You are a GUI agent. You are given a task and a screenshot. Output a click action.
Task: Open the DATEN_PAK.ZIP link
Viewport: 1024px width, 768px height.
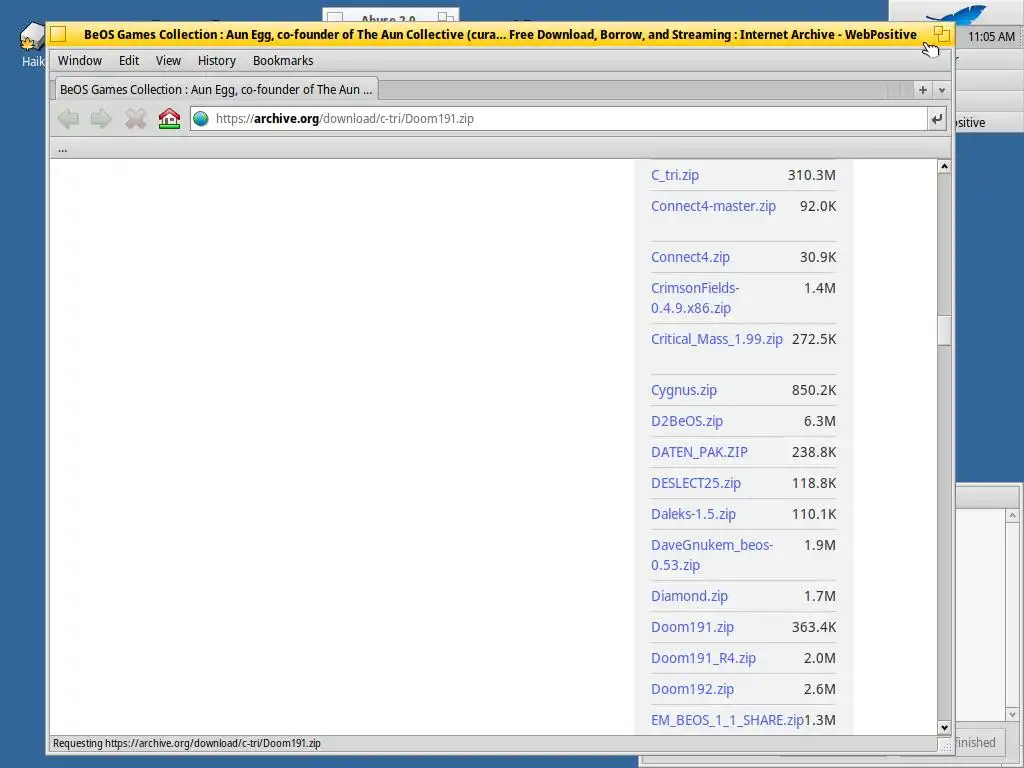pyautogui.click(x=699, y=452)
